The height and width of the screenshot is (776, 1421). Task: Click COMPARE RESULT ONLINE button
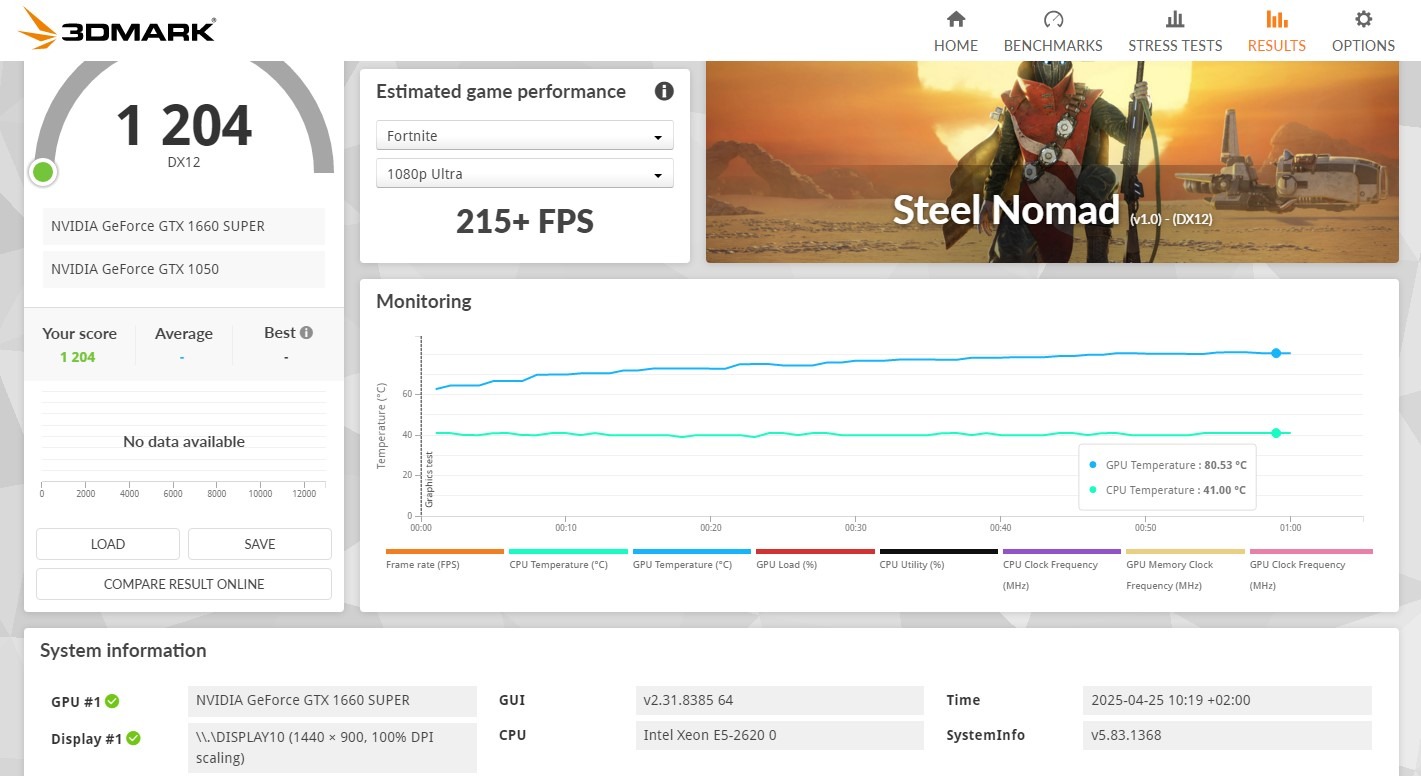(184, 584)
